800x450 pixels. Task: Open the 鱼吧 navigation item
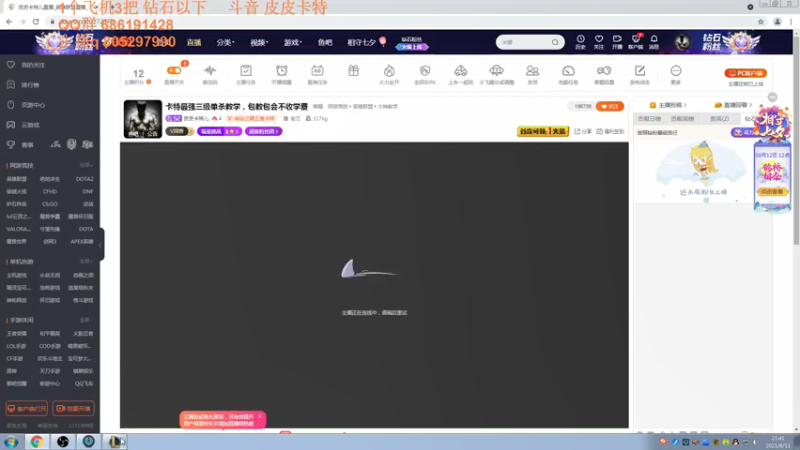coord(324,42)
